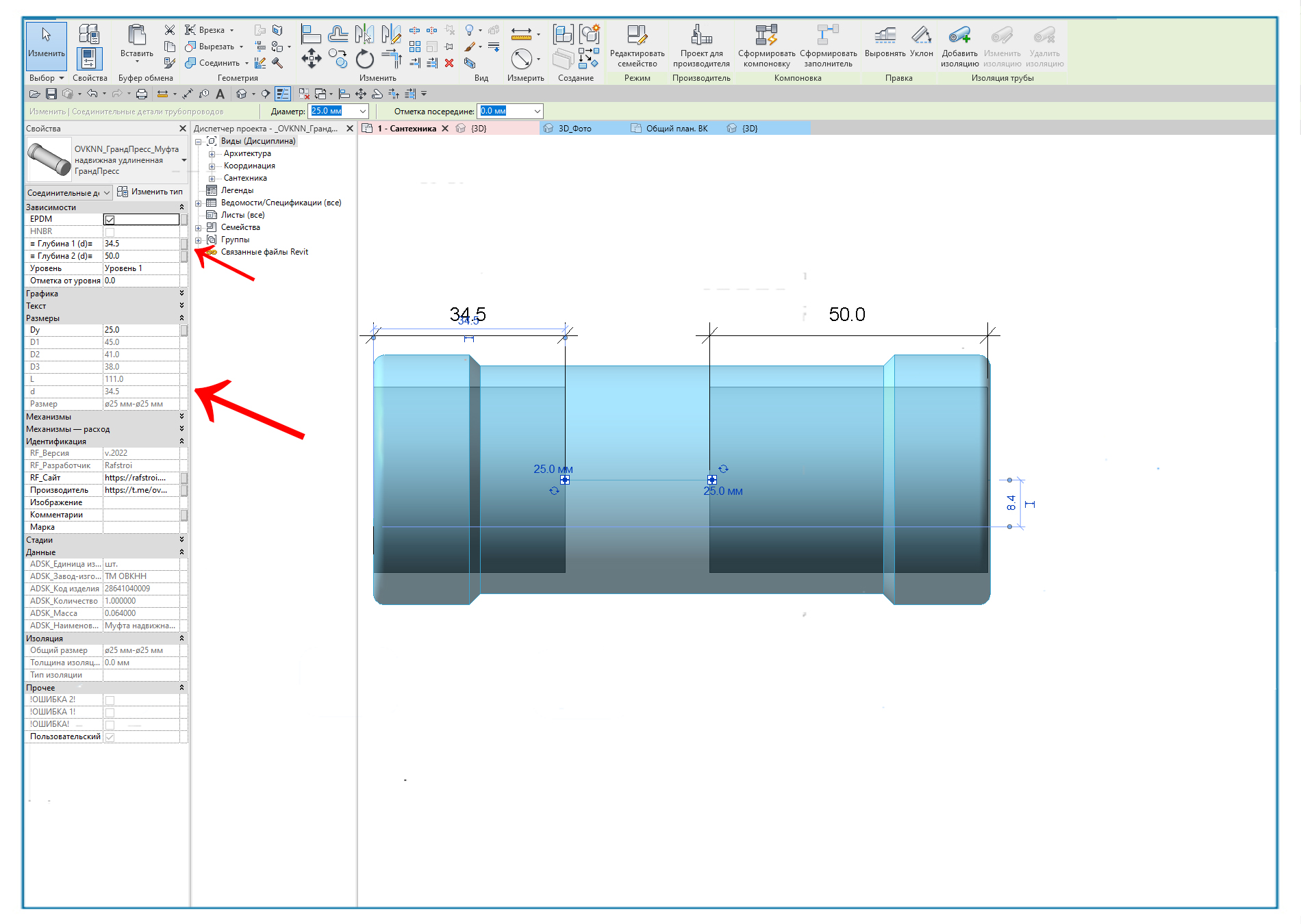This screenshot has height=924, width=1301.
Task: Click the Уклон slope icon
Action: point(921,34)
